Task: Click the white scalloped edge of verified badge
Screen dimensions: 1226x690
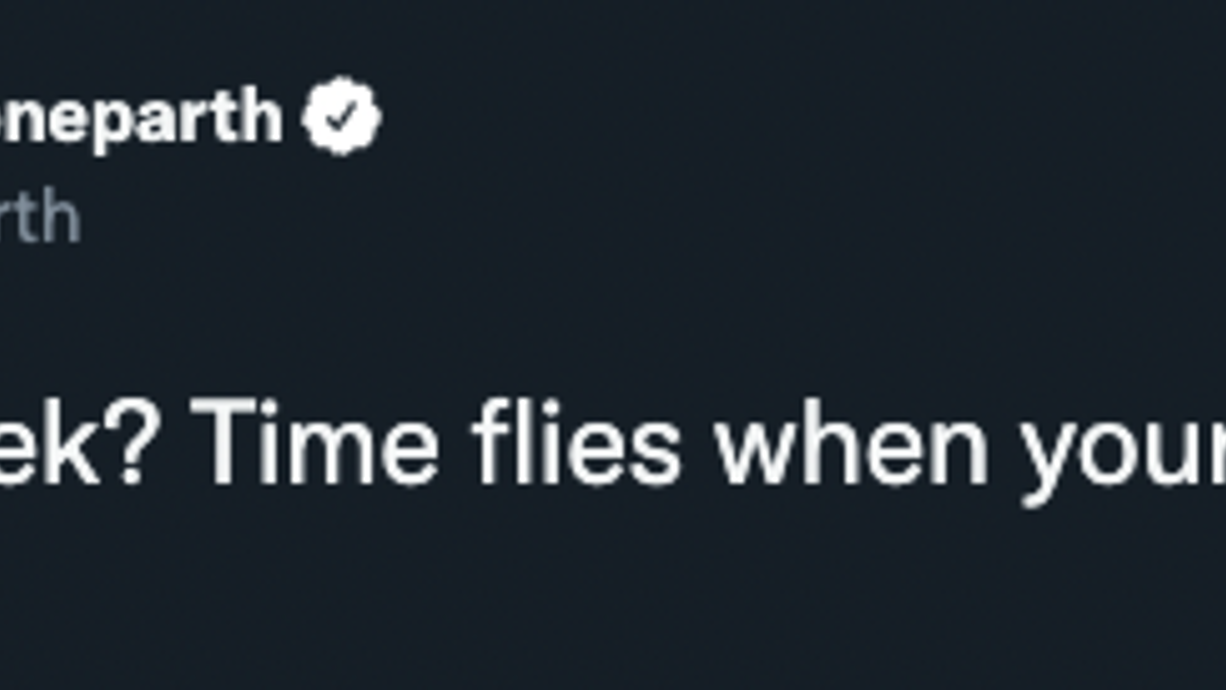Action: pos(342,83)
